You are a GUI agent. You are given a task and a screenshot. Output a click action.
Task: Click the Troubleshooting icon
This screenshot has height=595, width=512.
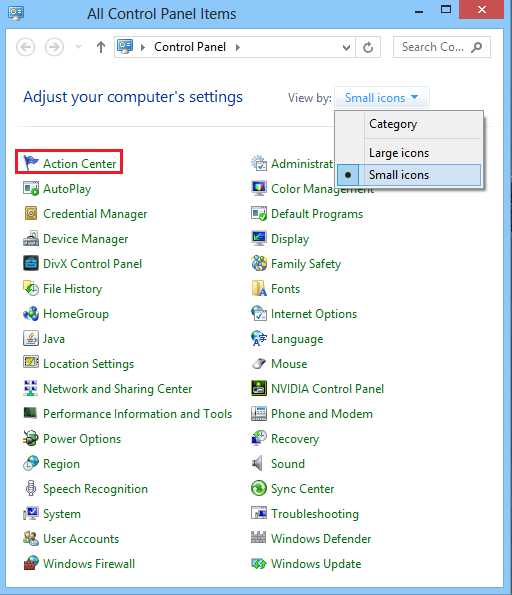[259, 513]
